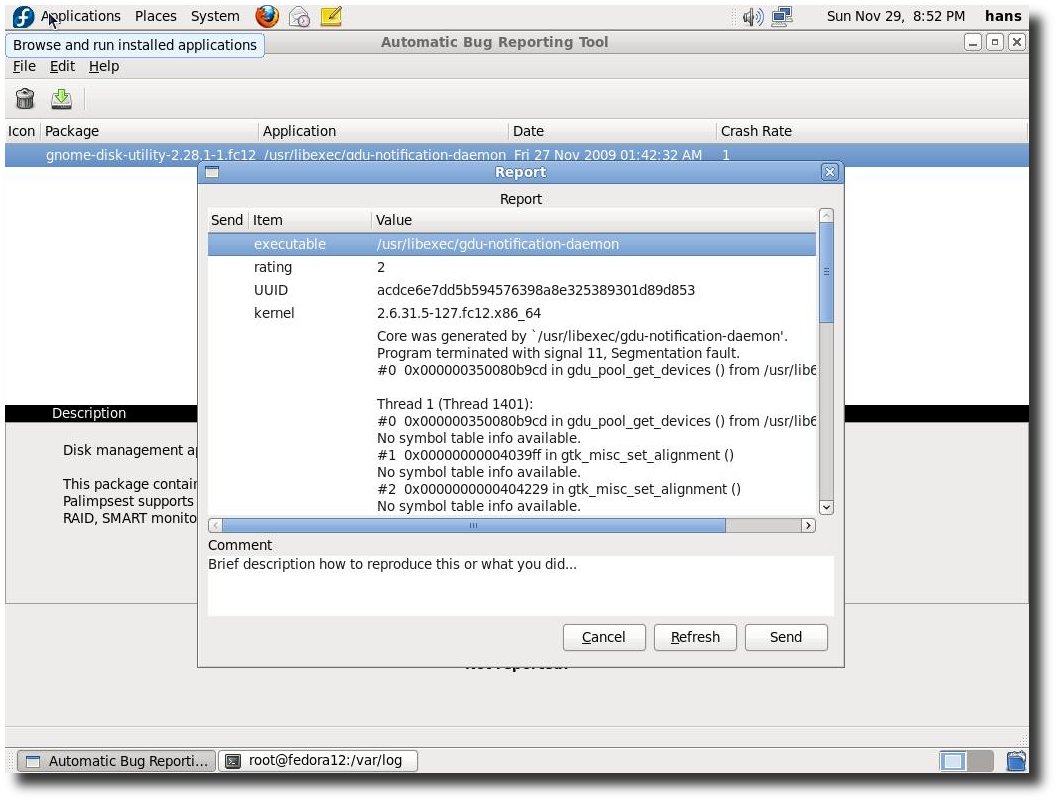Click the scroll right arrow in report
Image resolution: width=1058 pixels, height=802 pixels.
(808, 525)
